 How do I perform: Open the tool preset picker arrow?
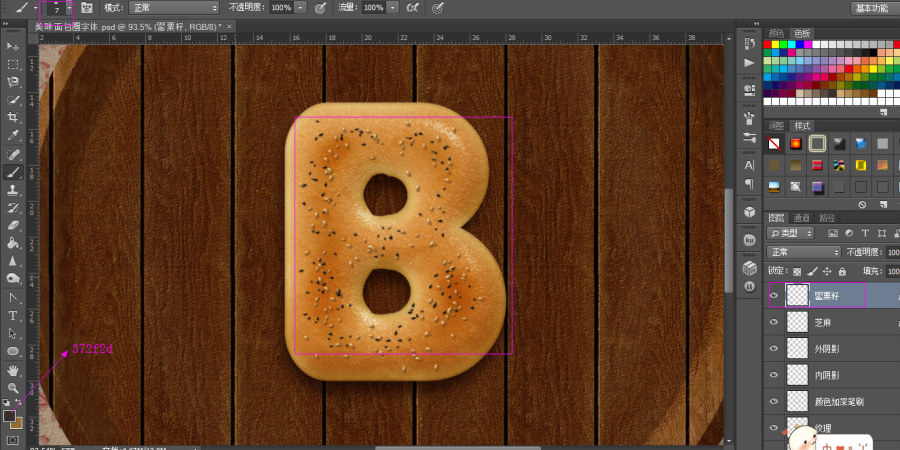[x=35, y=7]
